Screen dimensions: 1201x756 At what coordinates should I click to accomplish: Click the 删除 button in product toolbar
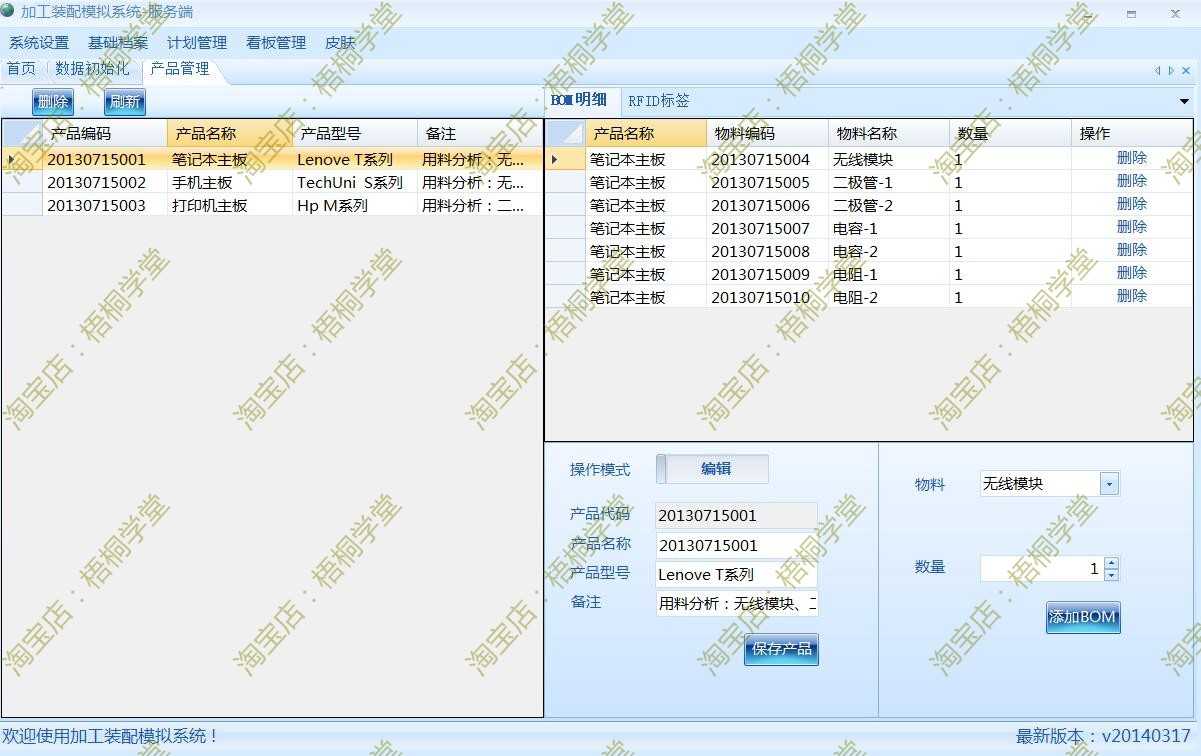[x=53, y=102]
